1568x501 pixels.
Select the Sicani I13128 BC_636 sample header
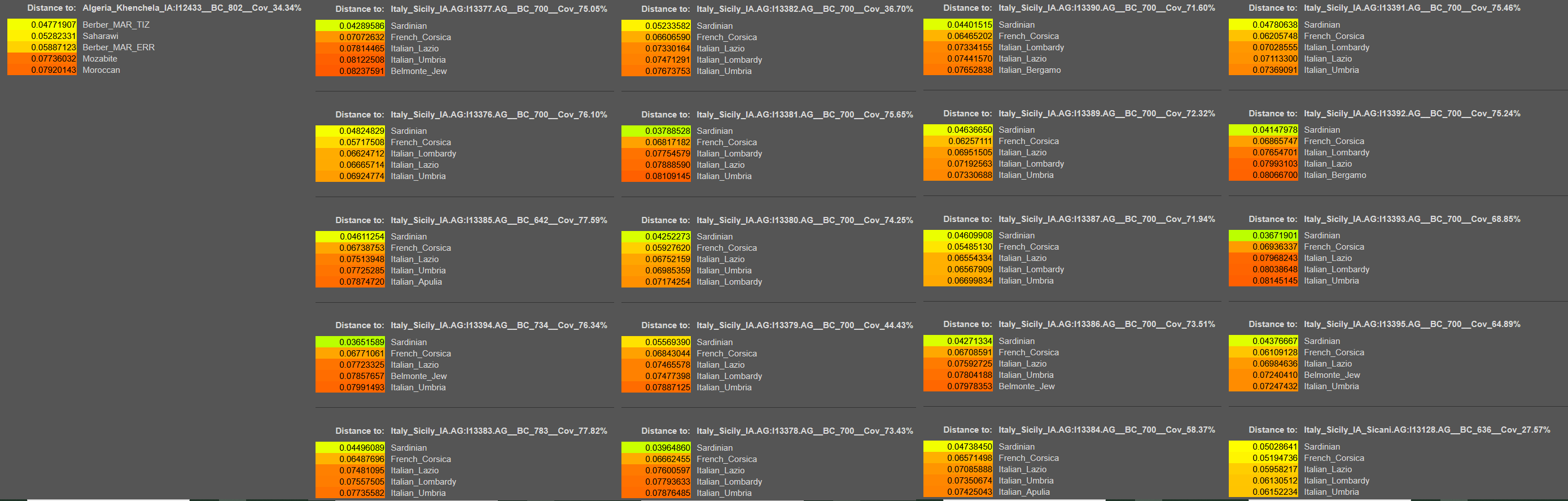click(1427, 430)
